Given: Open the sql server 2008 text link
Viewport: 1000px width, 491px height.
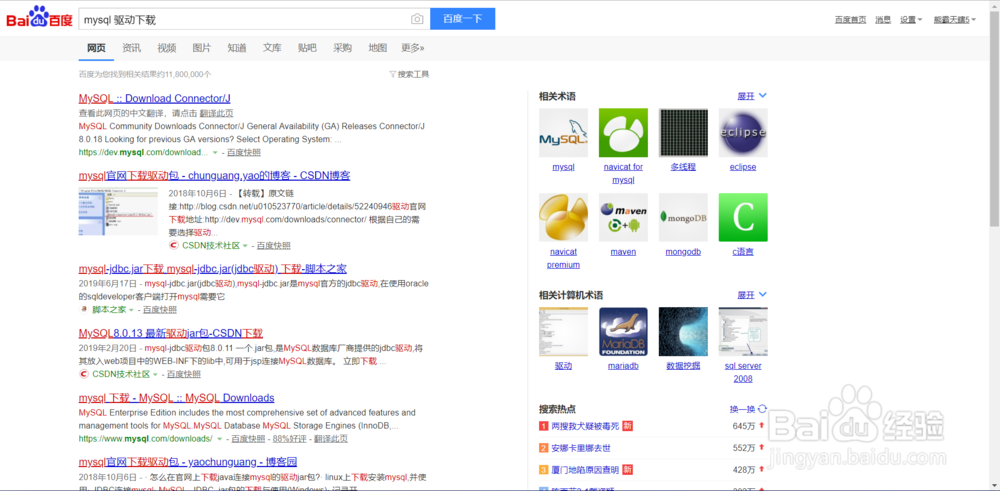Looking at the screenshot, I should pyautogui.click(x=743, y=372).
